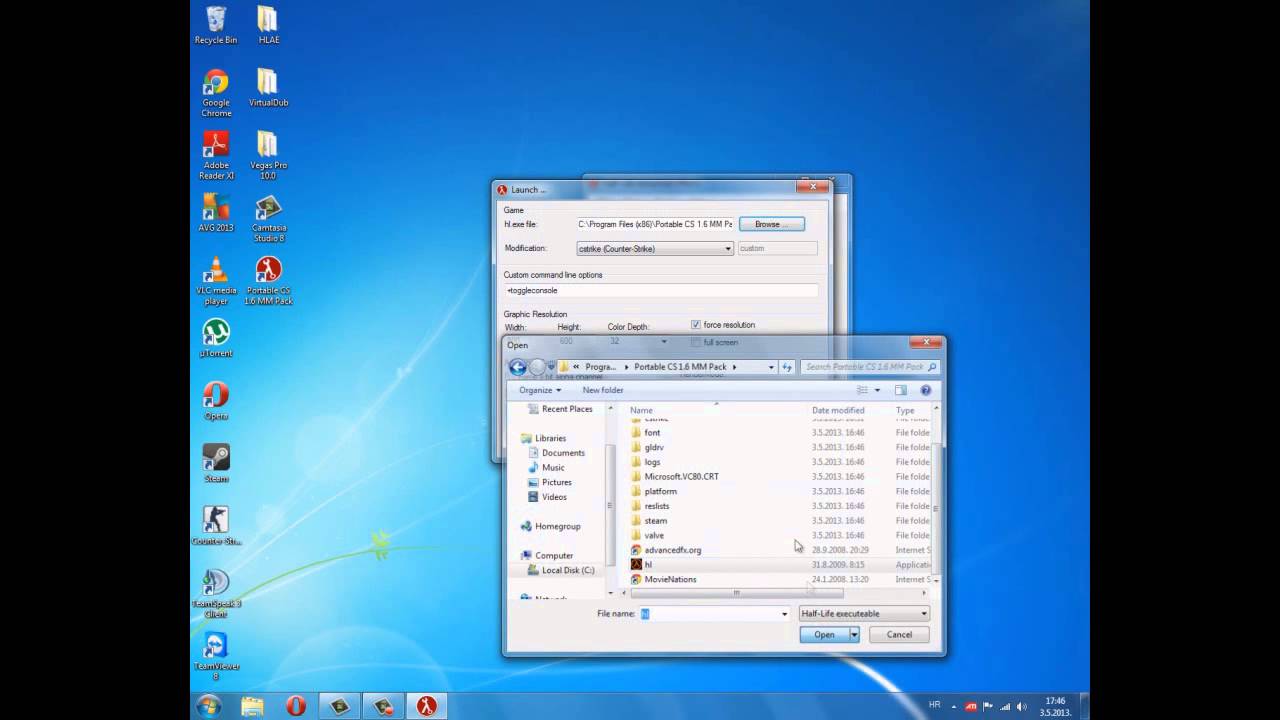The height and width of the screenshot is (720, 1280).
Task: Open the Organize menu dropdown
Action: pos(540,390)
